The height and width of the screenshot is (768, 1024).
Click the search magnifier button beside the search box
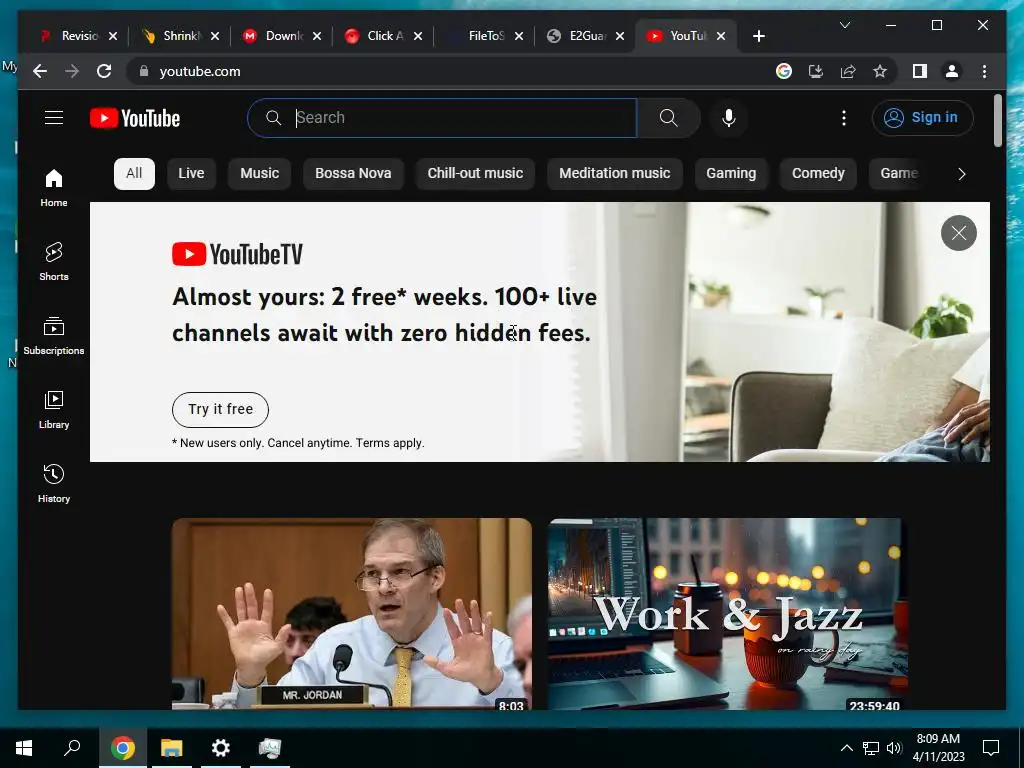click(x=668, y=118)
